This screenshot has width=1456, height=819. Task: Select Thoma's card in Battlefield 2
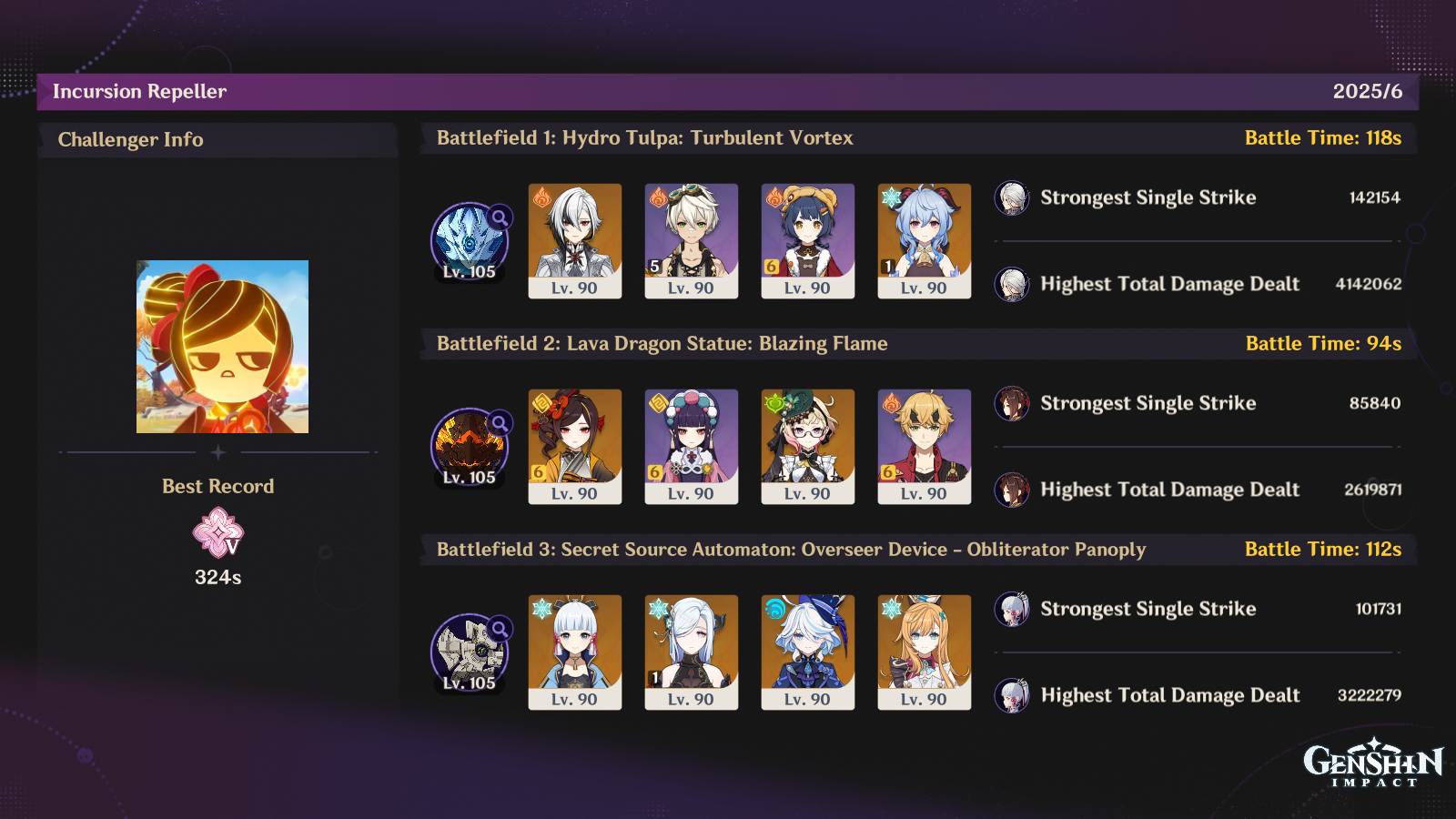[925, 447]
